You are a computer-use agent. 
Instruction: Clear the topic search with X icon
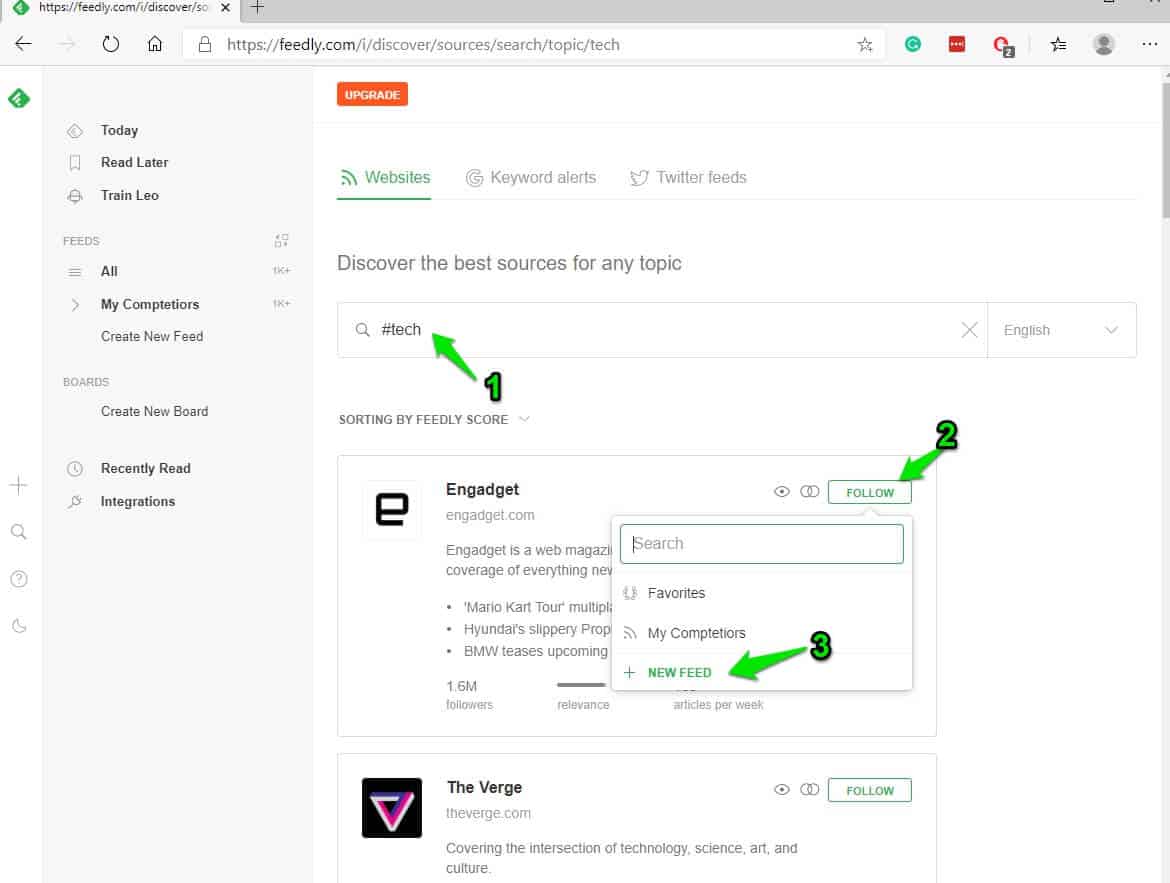click(969, 330)
